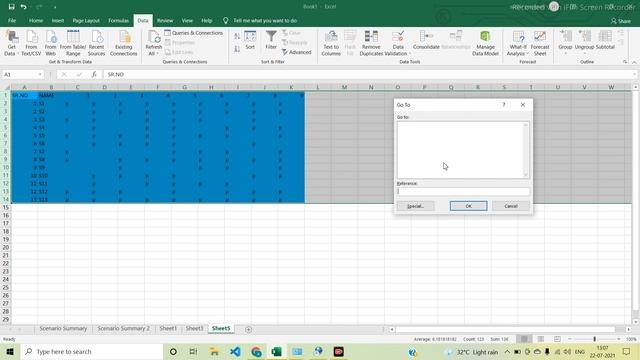Click Ungroup outline button
Screen dimensions: 640x360
click(584, 41)
